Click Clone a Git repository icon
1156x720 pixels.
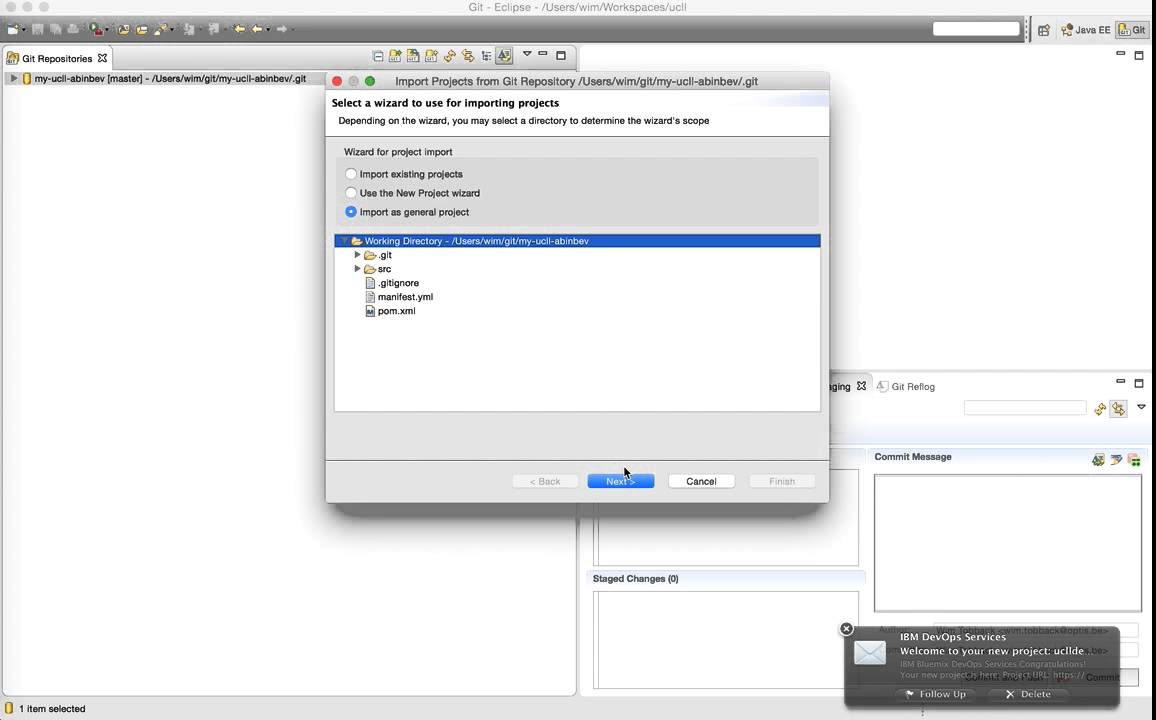click(413, 55)
